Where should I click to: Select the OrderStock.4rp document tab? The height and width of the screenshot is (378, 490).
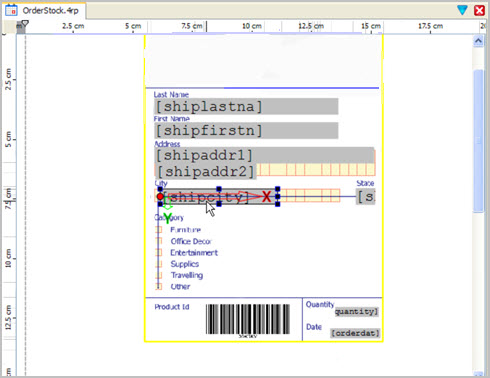[44, 10]
